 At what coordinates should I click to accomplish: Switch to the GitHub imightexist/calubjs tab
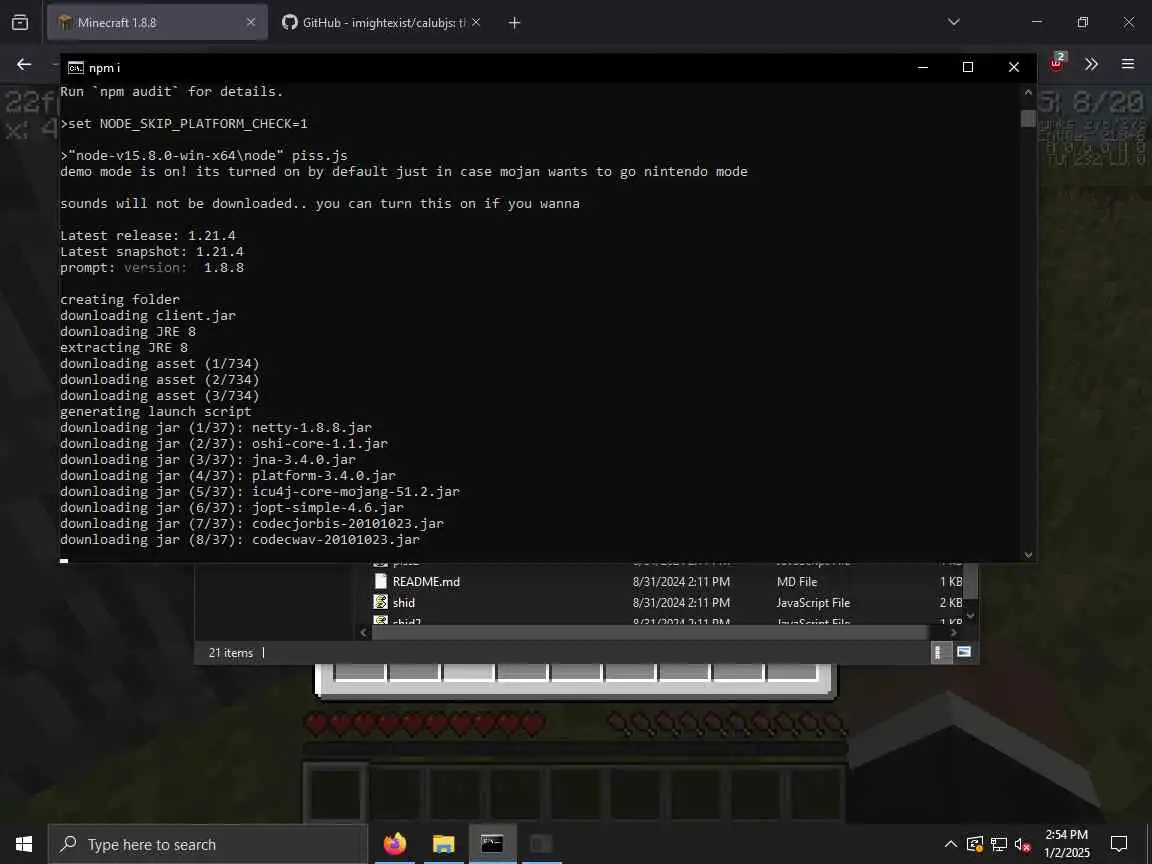[381, 23]
